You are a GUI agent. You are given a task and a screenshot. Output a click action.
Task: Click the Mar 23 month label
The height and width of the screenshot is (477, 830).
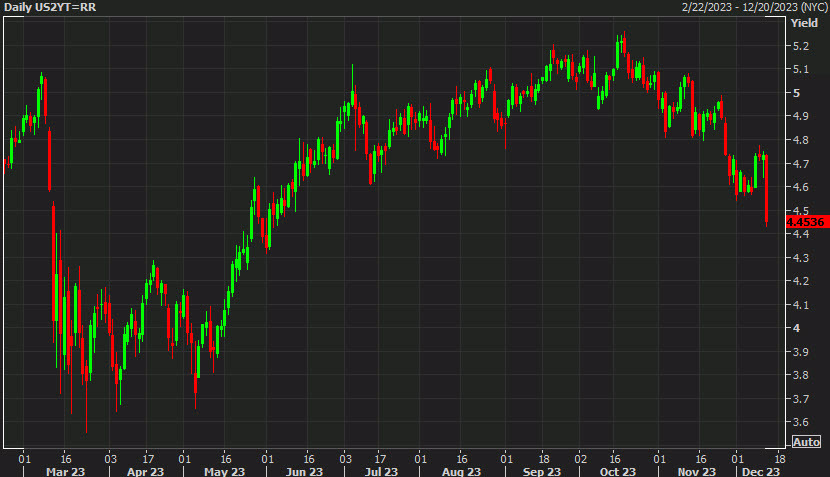click(65, 471)
